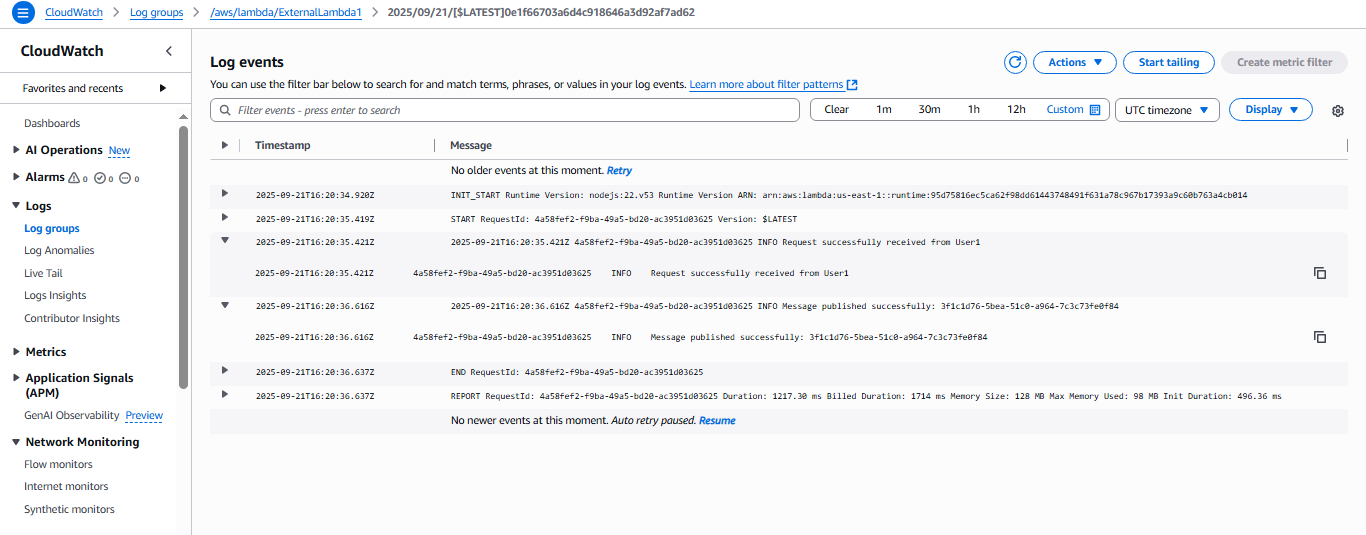Collapse the 'Request successfully received' log row

tap(224, 241)
